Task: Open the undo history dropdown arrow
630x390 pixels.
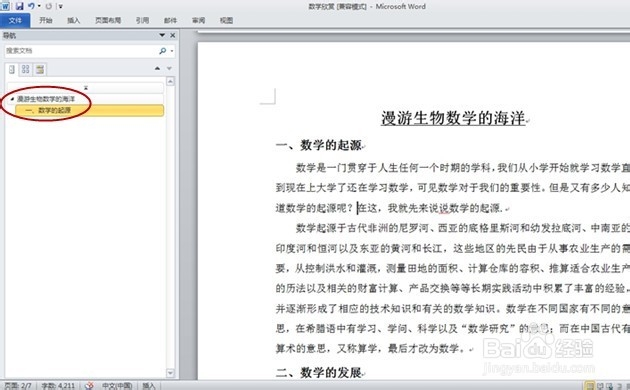Action: point(39,6)
